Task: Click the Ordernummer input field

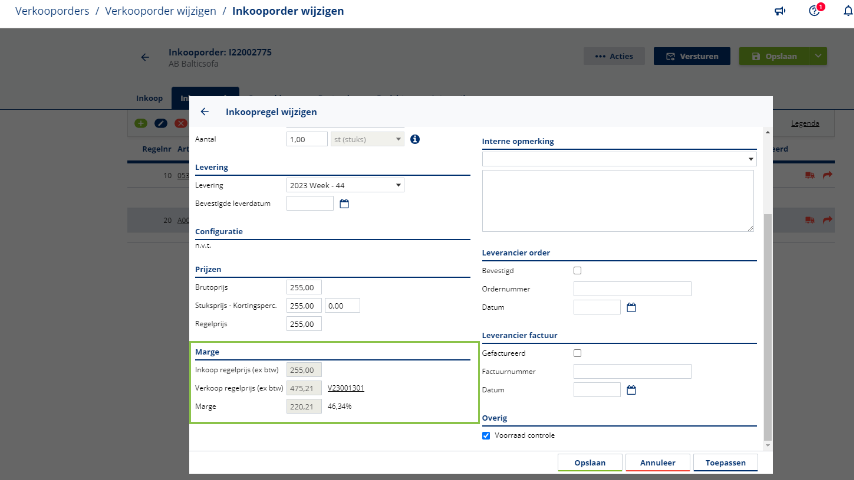Action: [632, 289]
